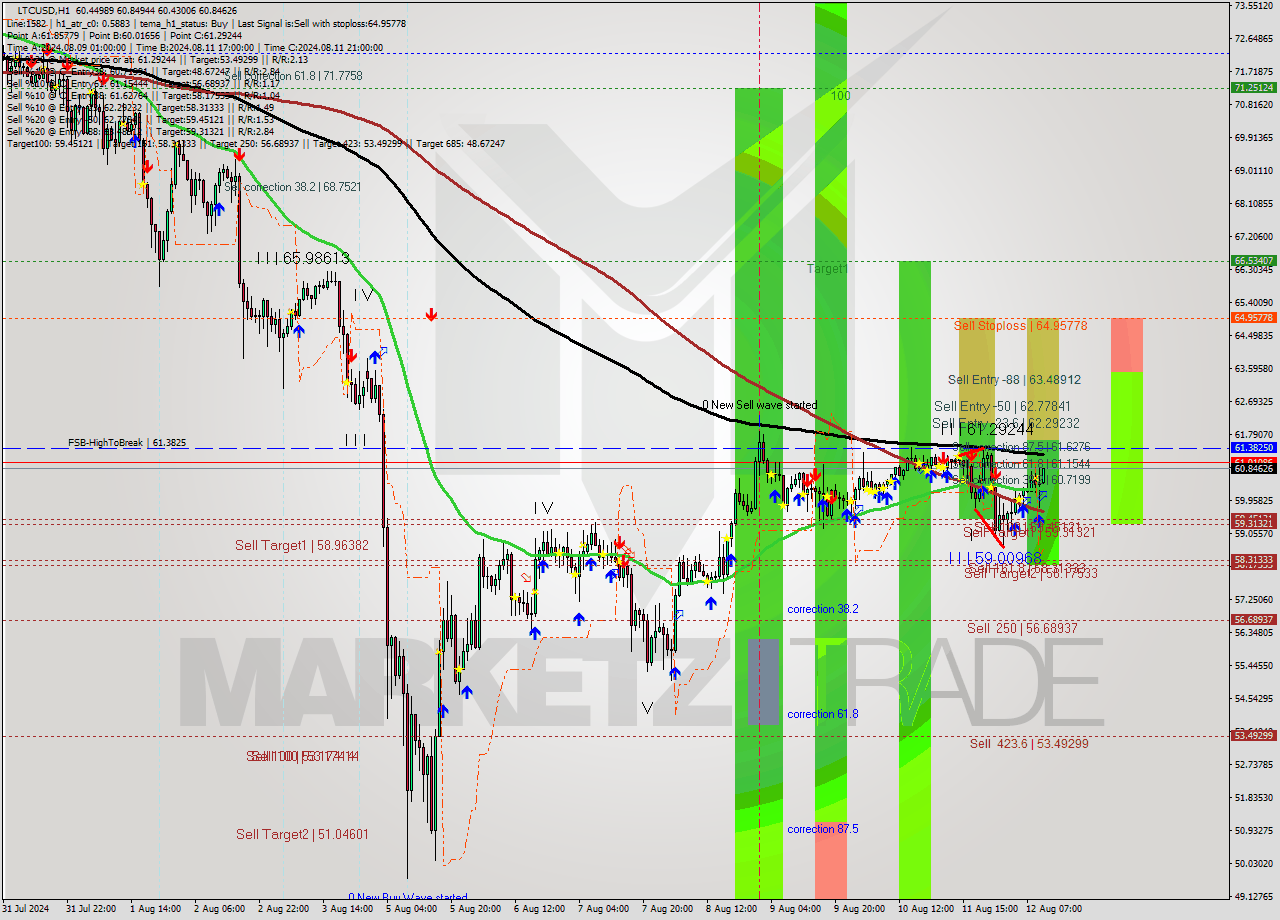1280x920 pixels.
Task: Click the 'I I I 65.98613' wave label
Action: (302, 258)
